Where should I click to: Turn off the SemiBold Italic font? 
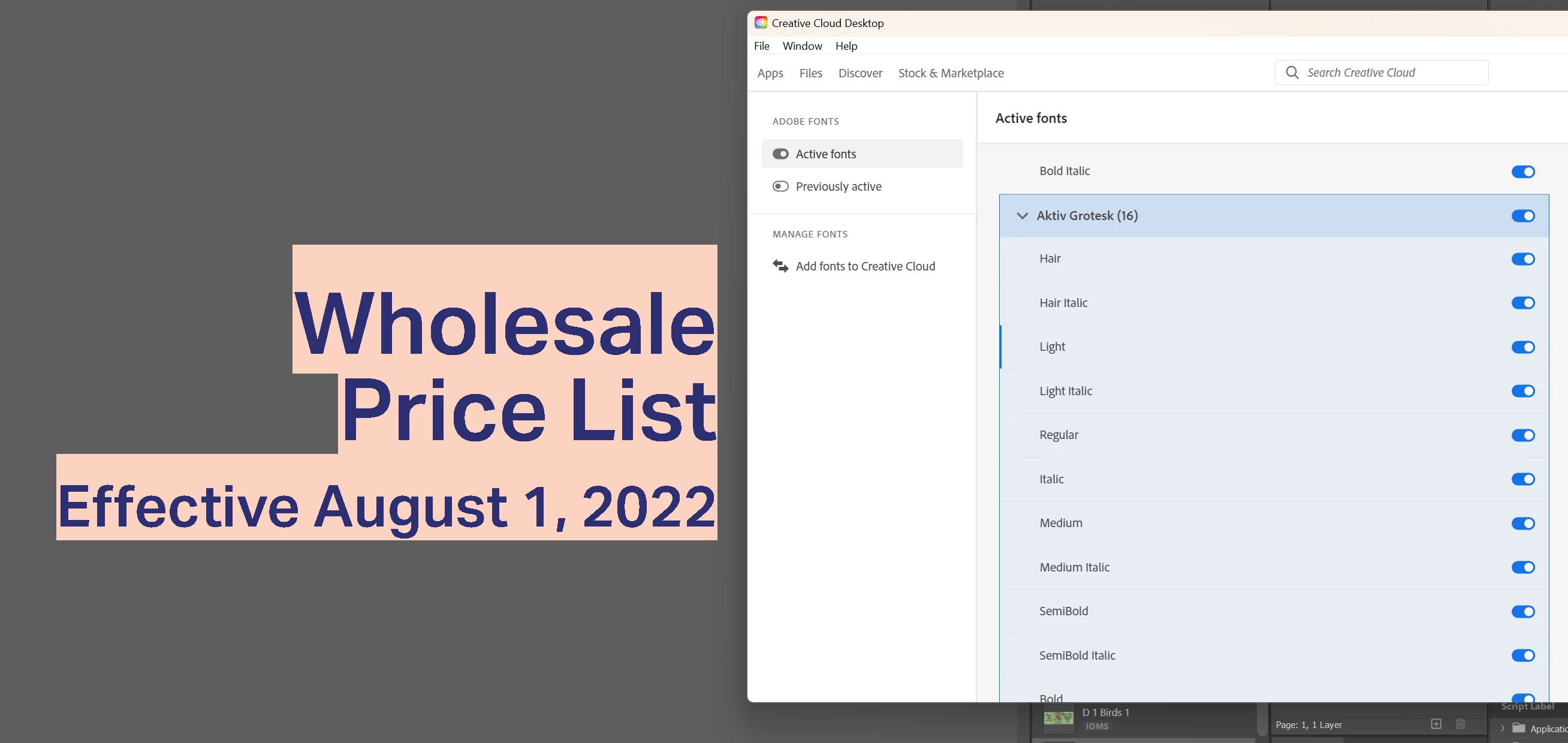1522,655
